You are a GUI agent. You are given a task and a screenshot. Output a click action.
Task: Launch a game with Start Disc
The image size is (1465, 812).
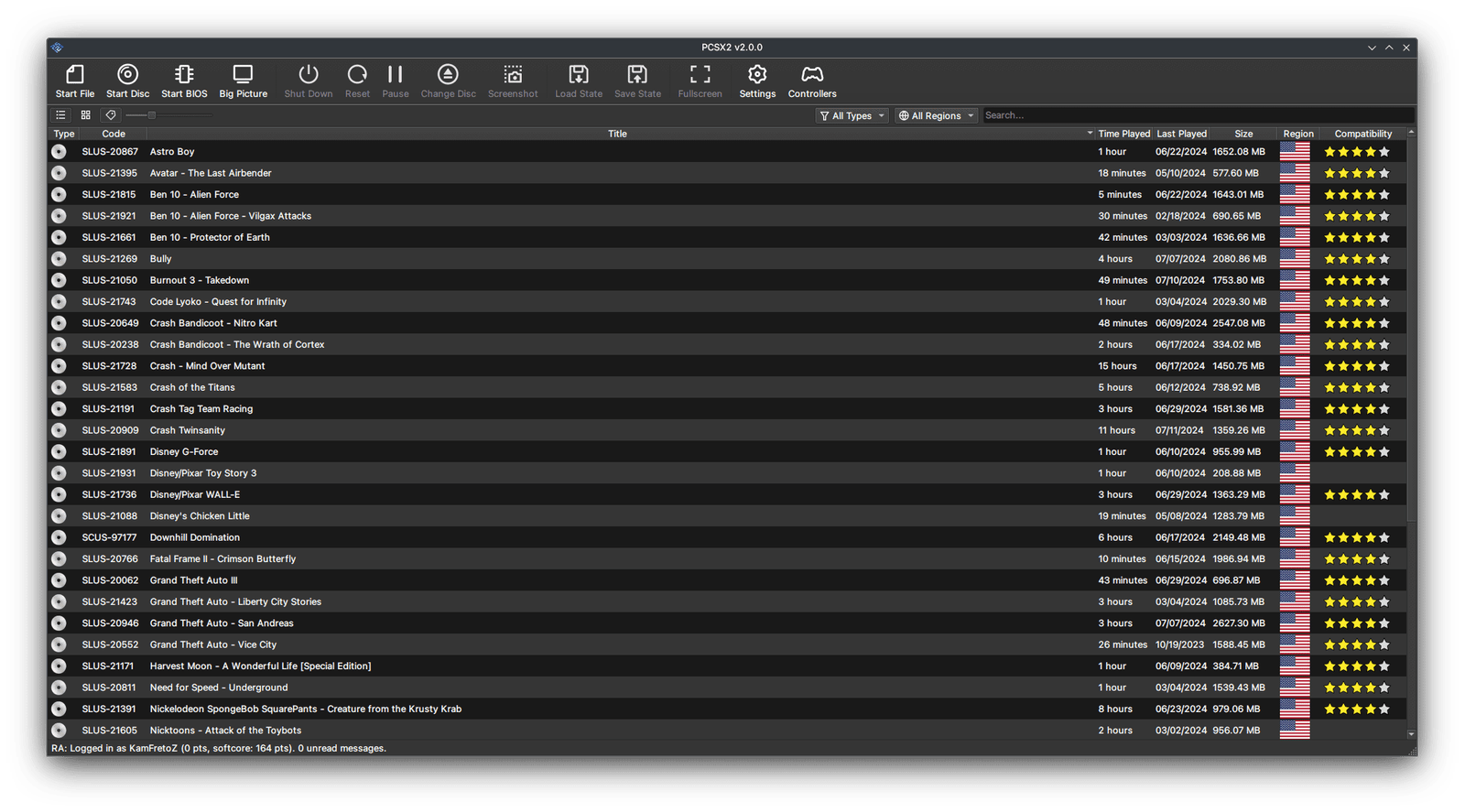pos(127,81)
